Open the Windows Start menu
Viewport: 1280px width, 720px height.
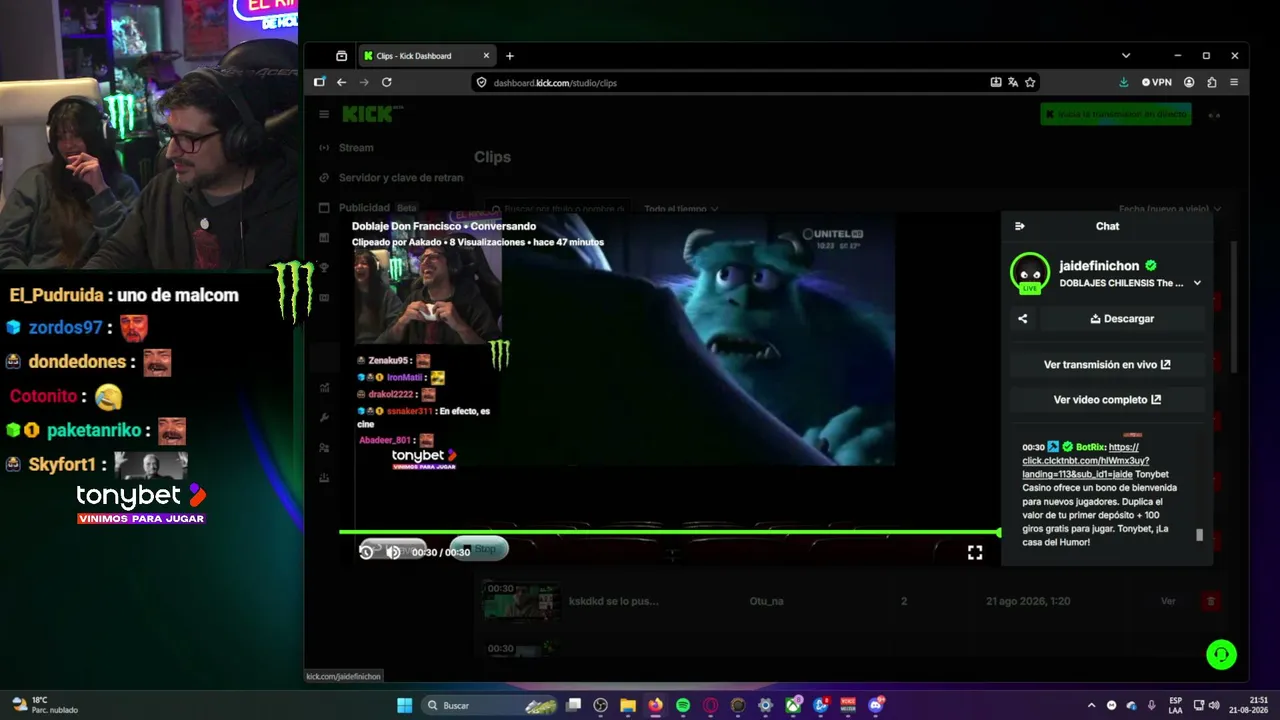point(404,705)
